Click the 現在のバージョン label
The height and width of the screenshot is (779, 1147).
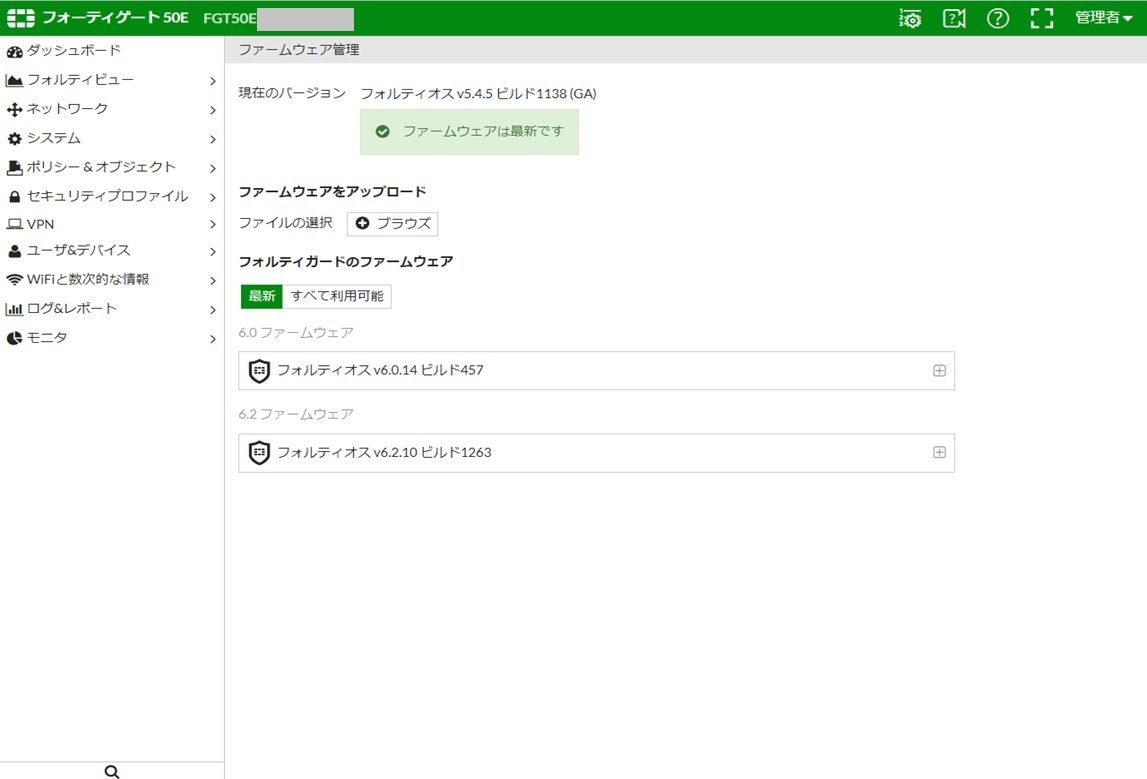[x=292, y=93]
